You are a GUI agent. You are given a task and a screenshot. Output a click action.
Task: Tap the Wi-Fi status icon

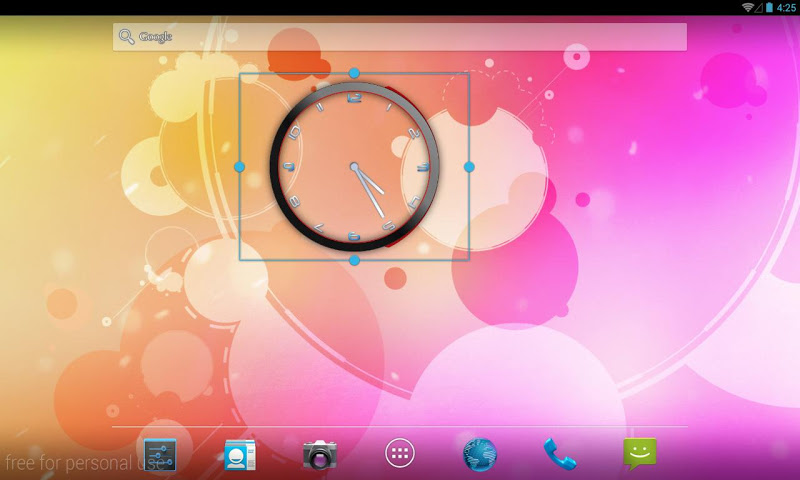(x=748, y=7)
